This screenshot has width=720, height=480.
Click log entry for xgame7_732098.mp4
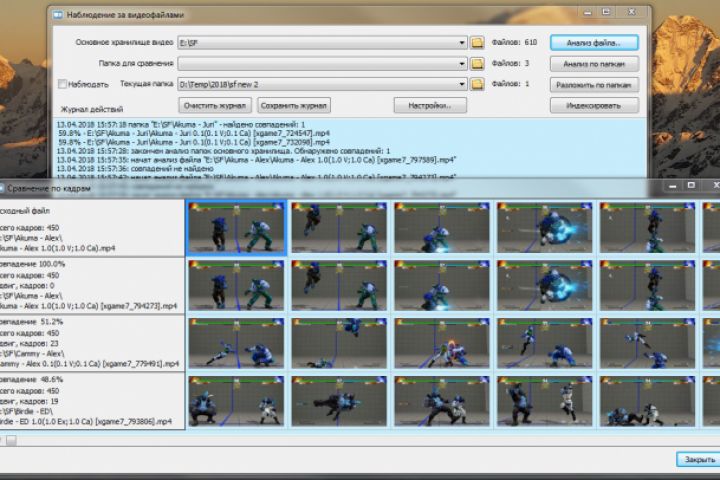194,142
